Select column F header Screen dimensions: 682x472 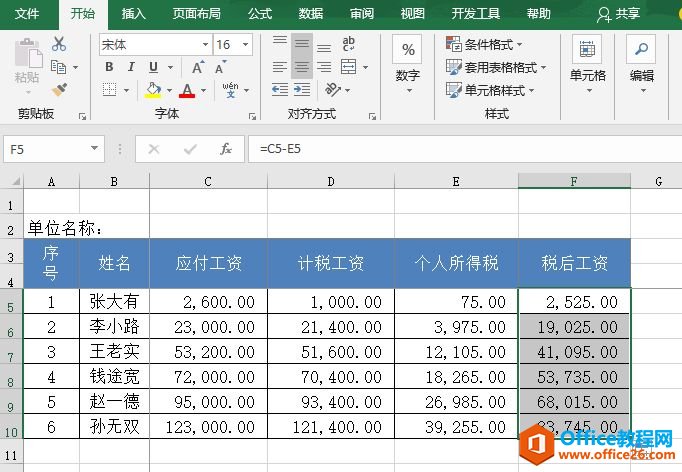point(574,181)
